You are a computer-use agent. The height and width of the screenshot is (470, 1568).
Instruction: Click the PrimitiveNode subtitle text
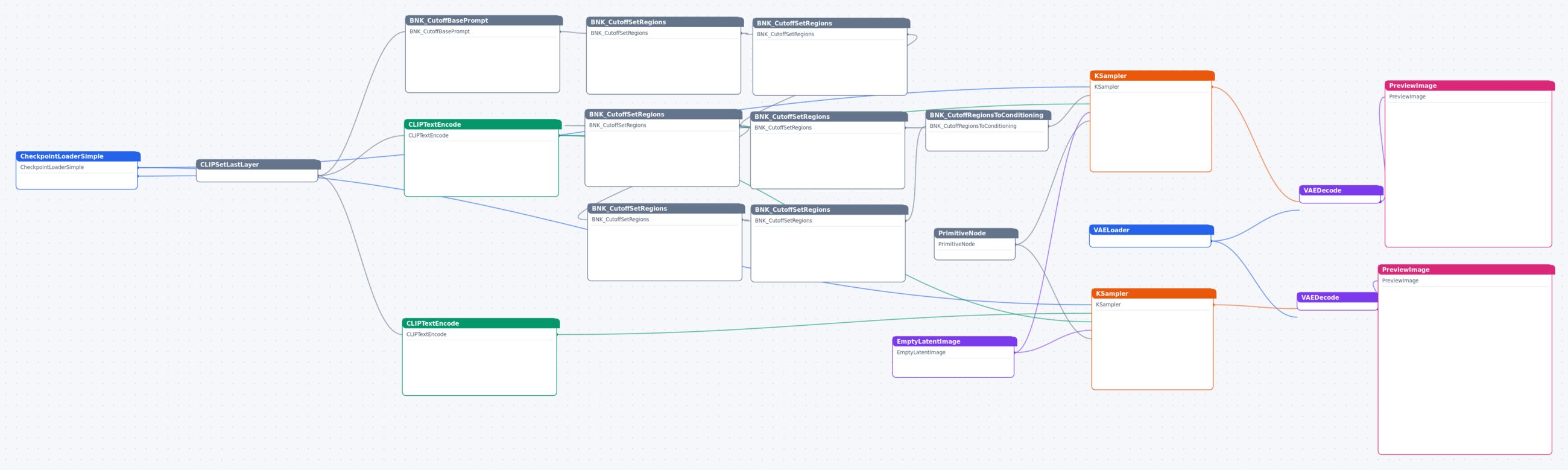tap(956, 244)
